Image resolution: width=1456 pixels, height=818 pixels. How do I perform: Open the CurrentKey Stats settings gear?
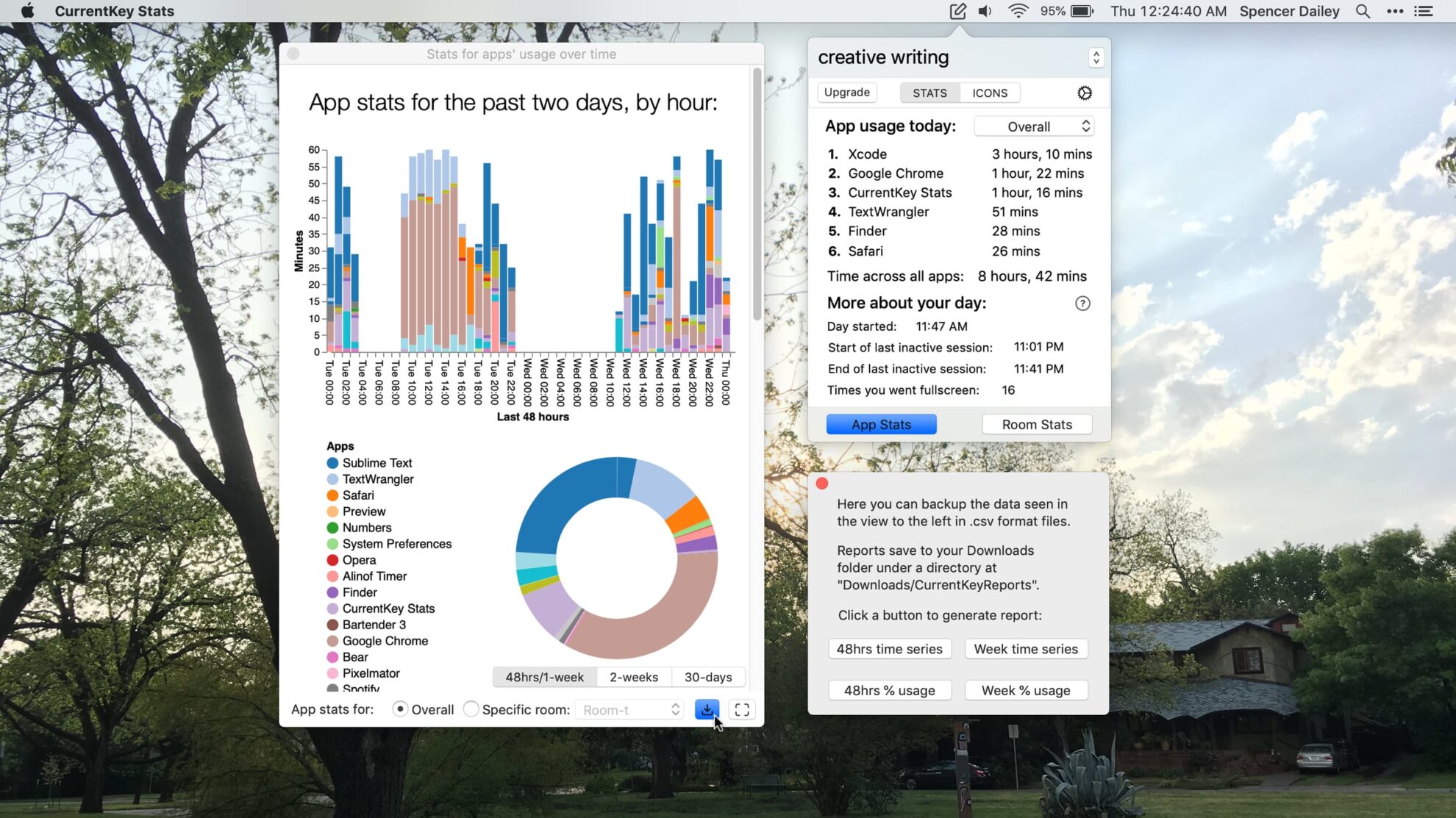(1084, 93)
